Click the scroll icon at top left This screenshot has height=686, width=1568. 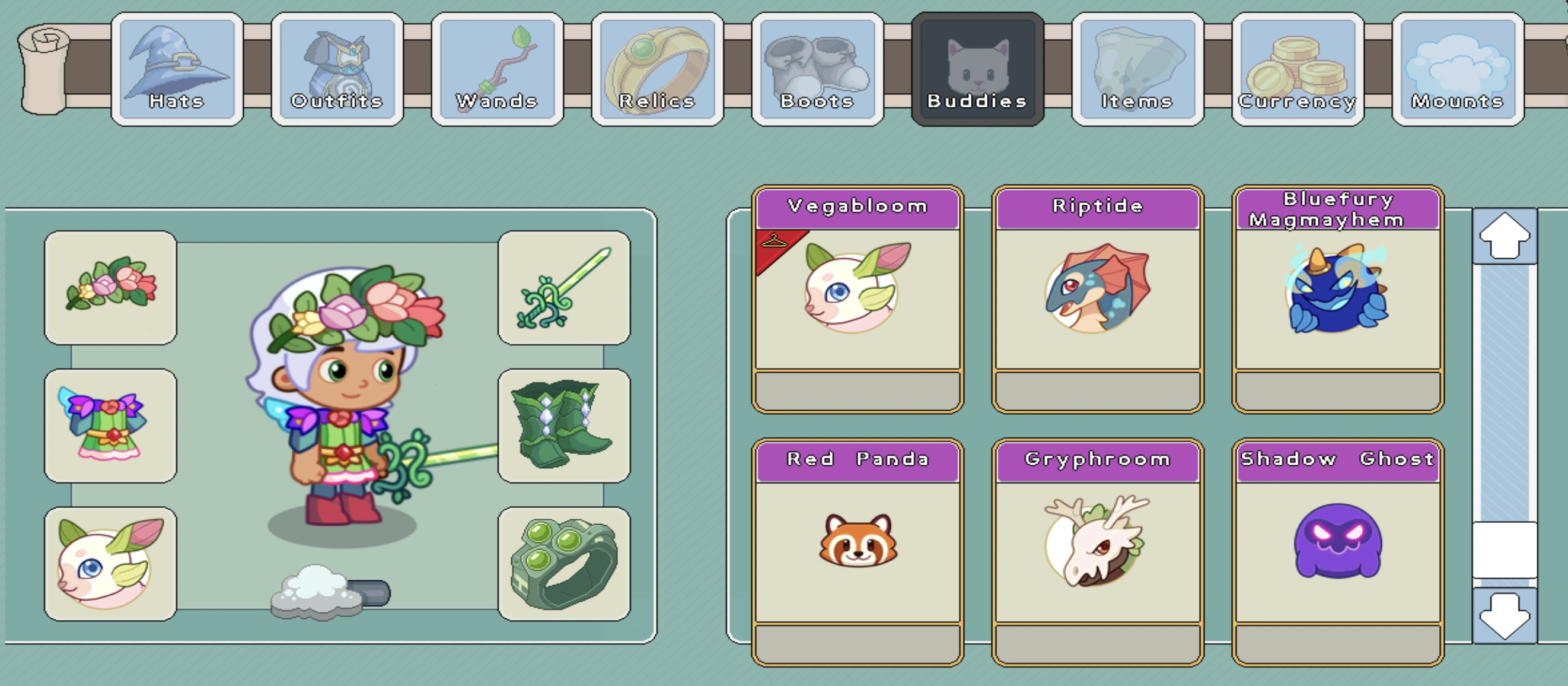click(43, 69)
